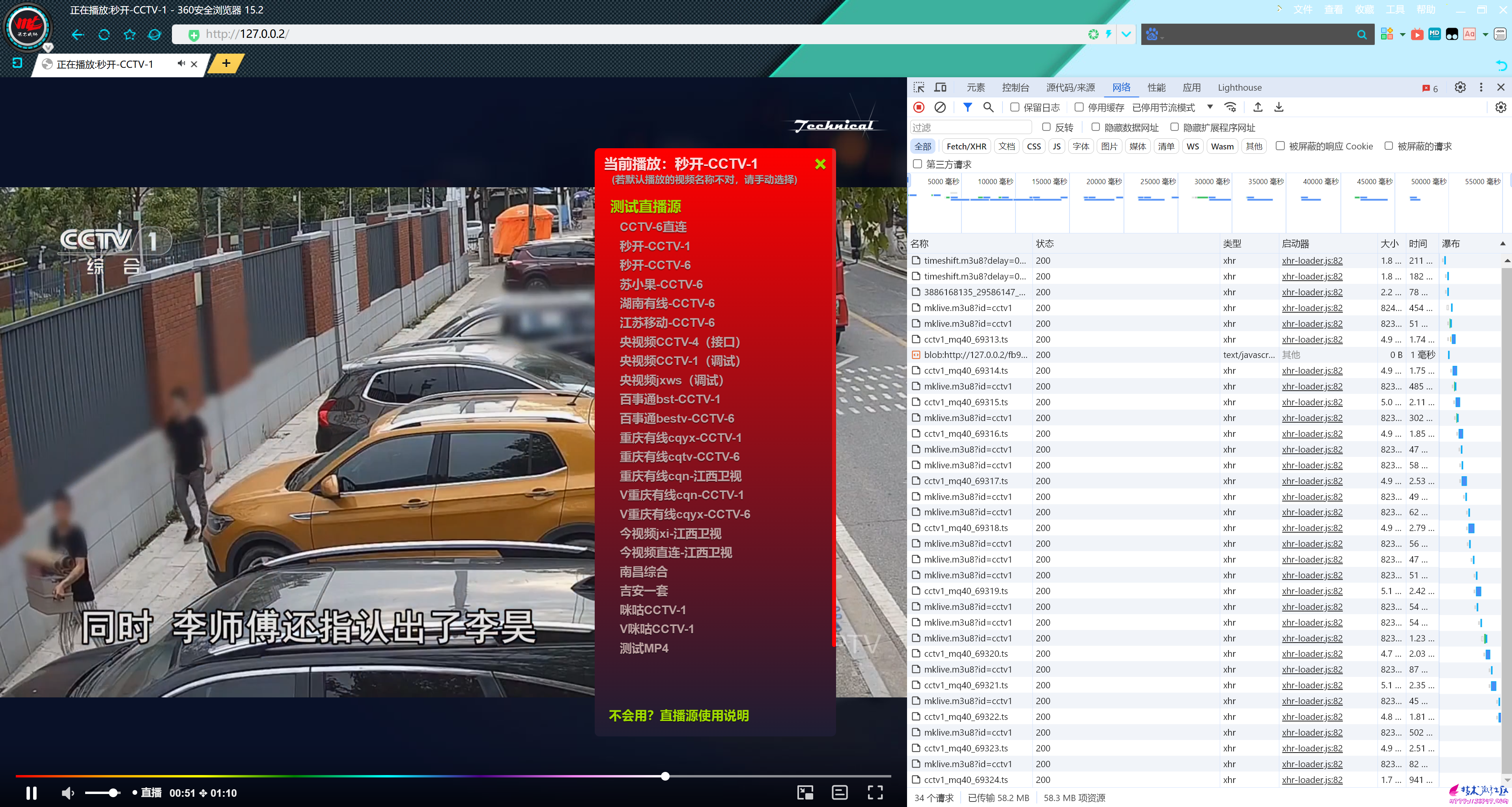The width and height of the screenshot is (1512, 807).
Task: Import HAR file upload icon
Action: point(1258,107)
